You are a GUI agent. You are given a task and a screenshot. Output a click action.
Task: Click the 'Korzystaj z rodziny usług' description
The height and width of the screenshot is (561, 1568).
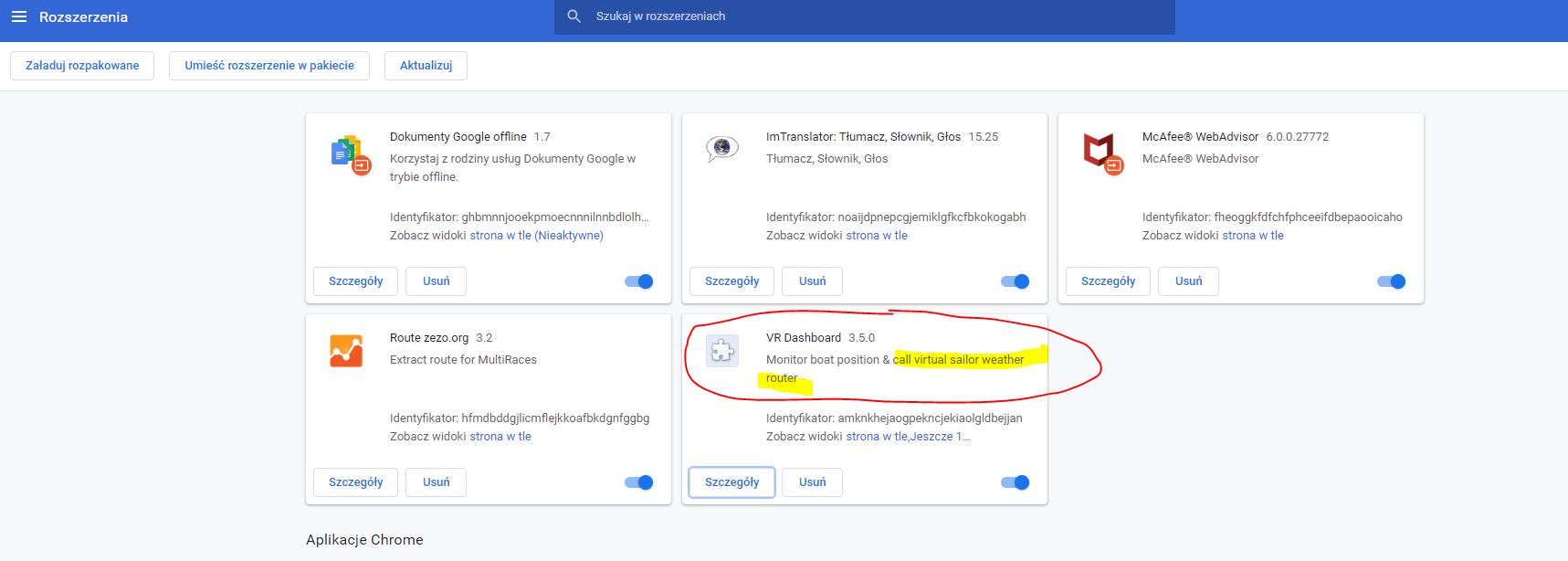(513, 168)
